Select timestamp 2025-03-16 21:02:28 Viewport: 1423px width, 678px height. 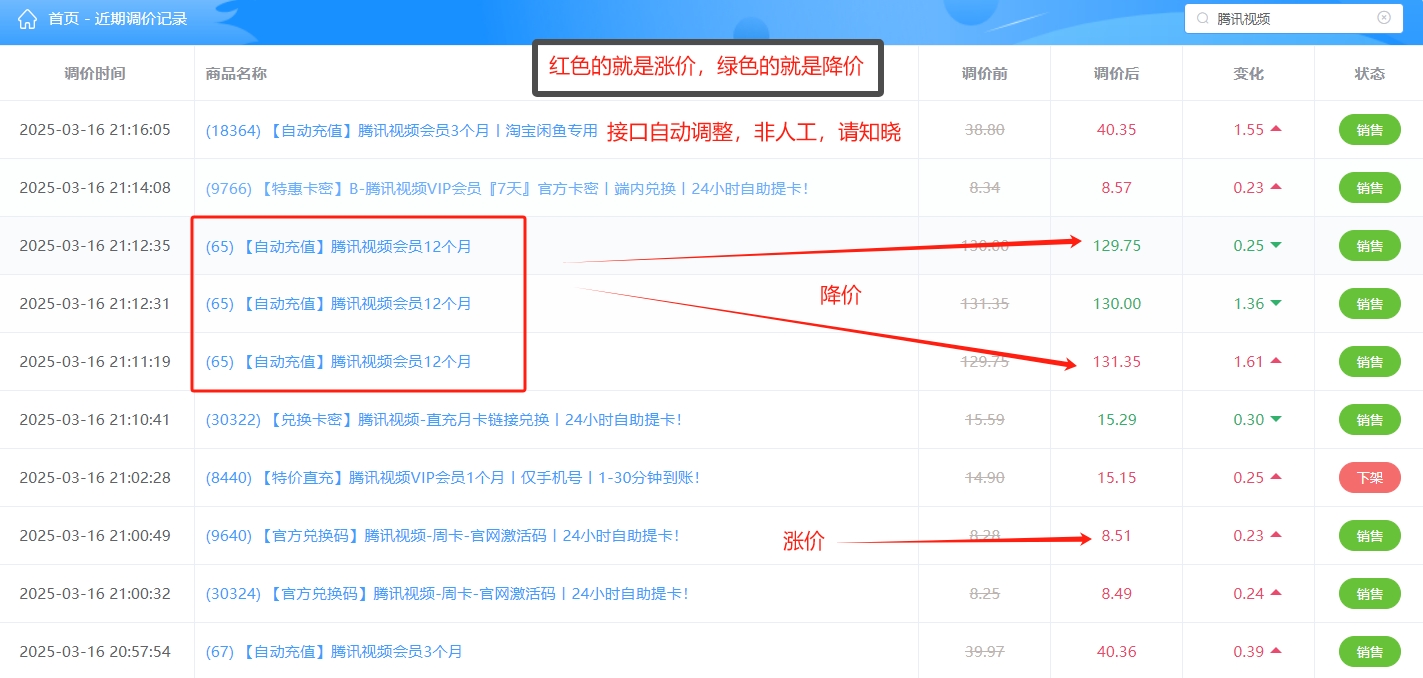(95, 478)
